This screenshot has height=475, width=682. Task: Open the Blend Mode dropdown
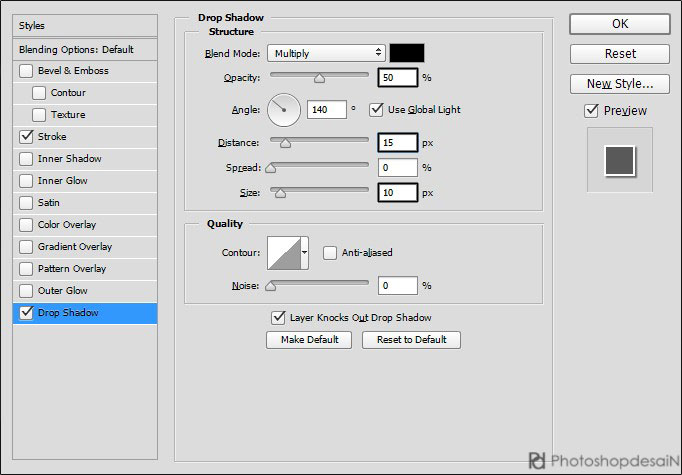click(x=326, y=53)
